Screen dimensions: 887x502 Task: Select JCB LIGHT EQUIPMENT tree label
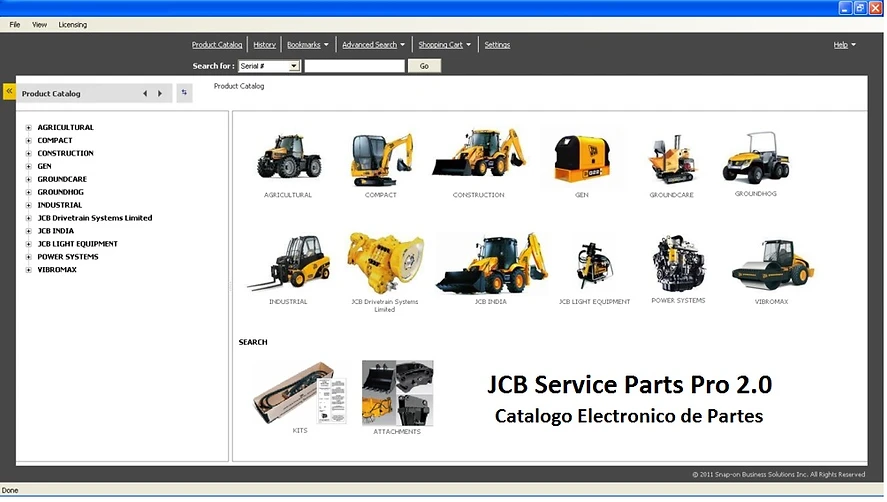click(77, 244)
